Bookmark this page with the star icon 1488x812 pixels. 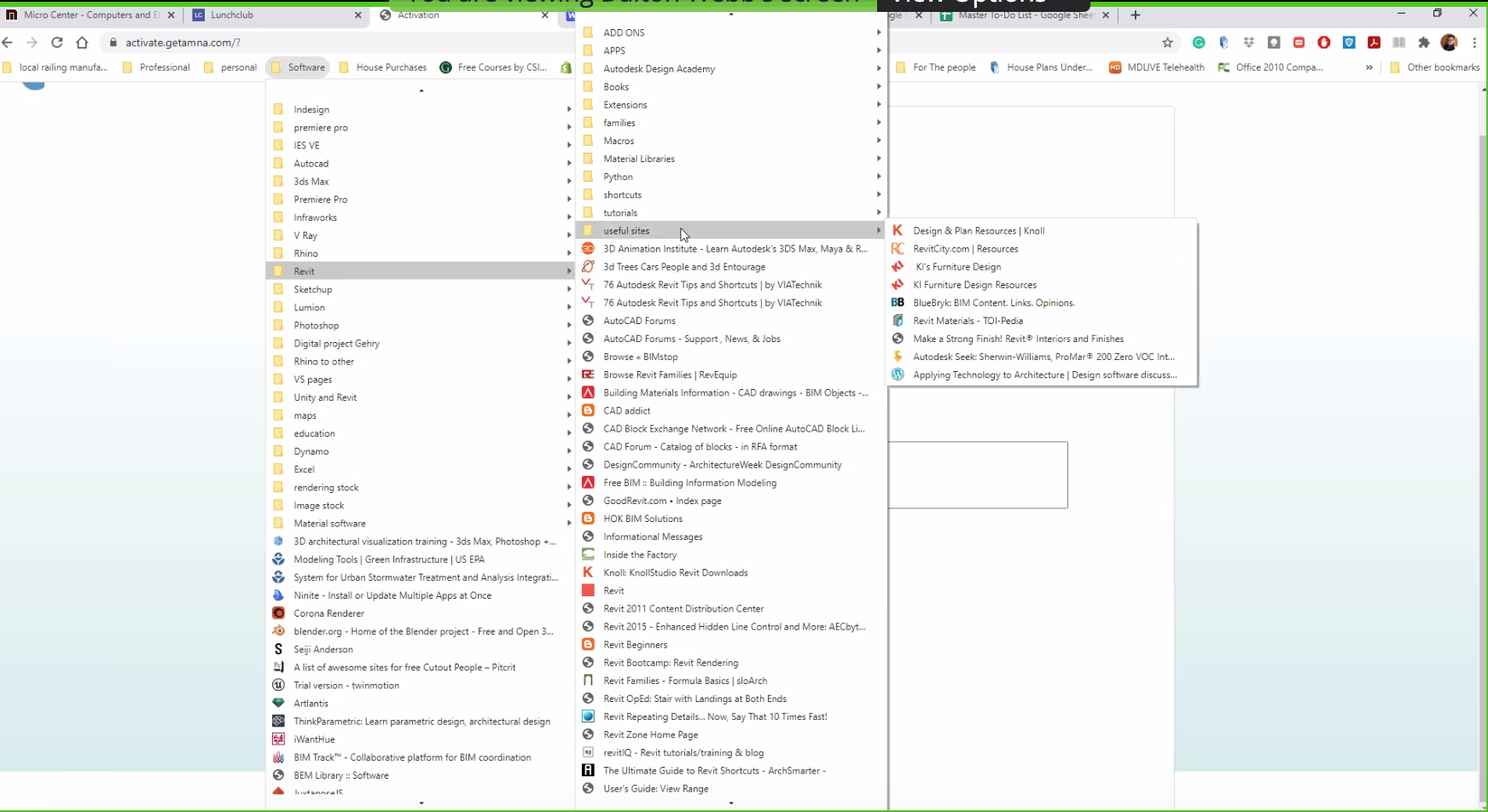click(1167, 43)
